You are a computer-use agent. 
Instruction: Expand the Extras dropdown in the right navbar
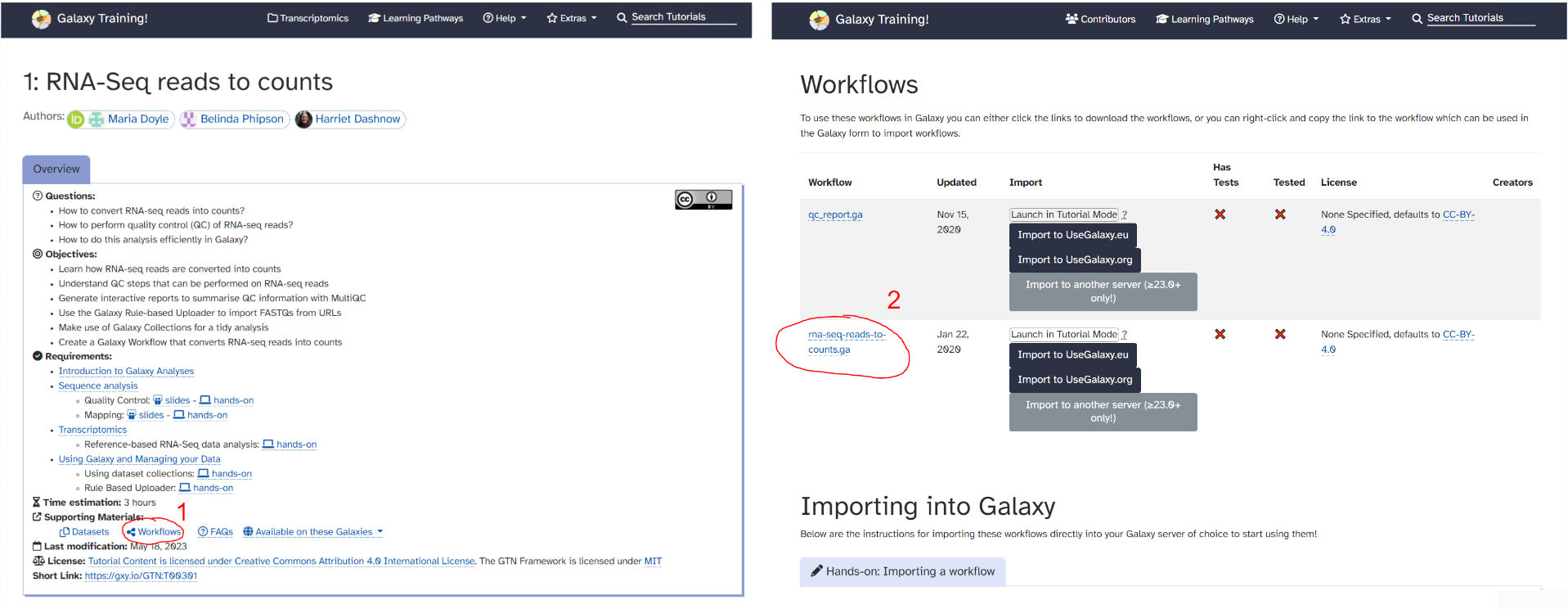click(1365, 19)
